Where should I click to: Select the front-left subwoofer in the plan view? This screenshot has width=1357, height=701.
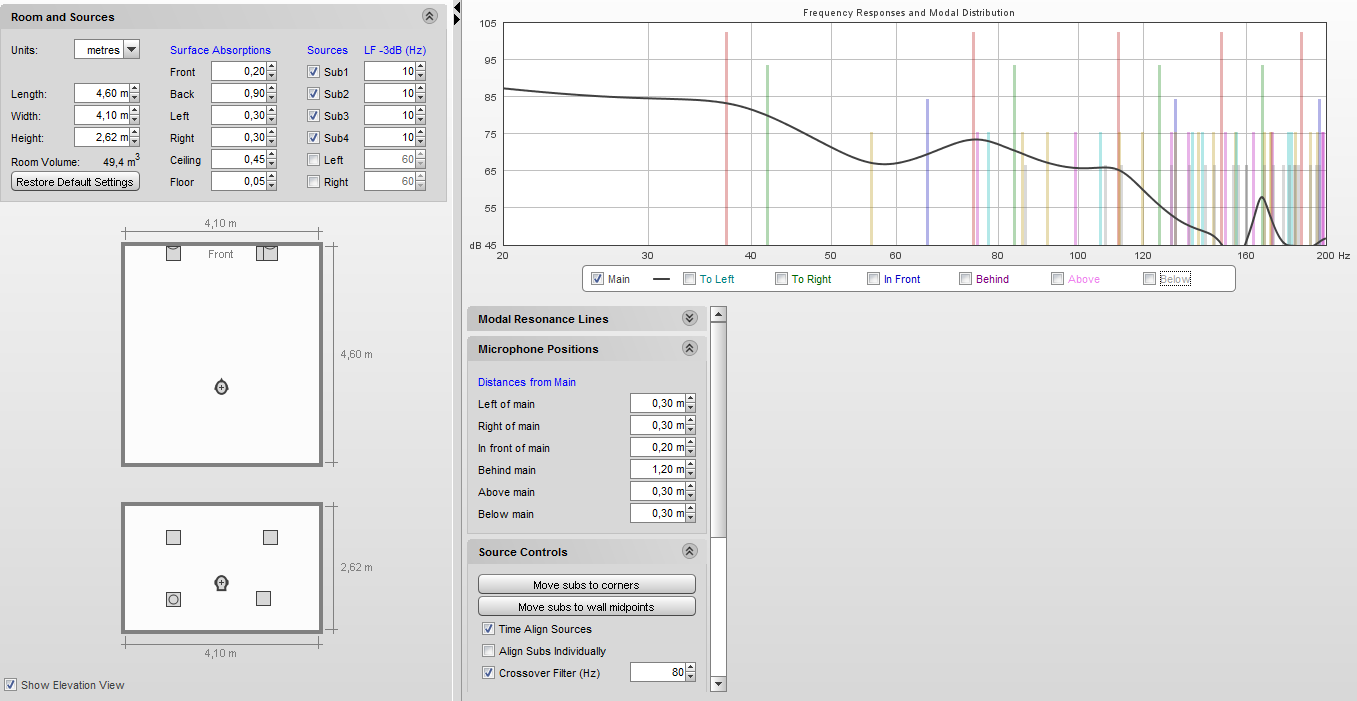point(173,253)
